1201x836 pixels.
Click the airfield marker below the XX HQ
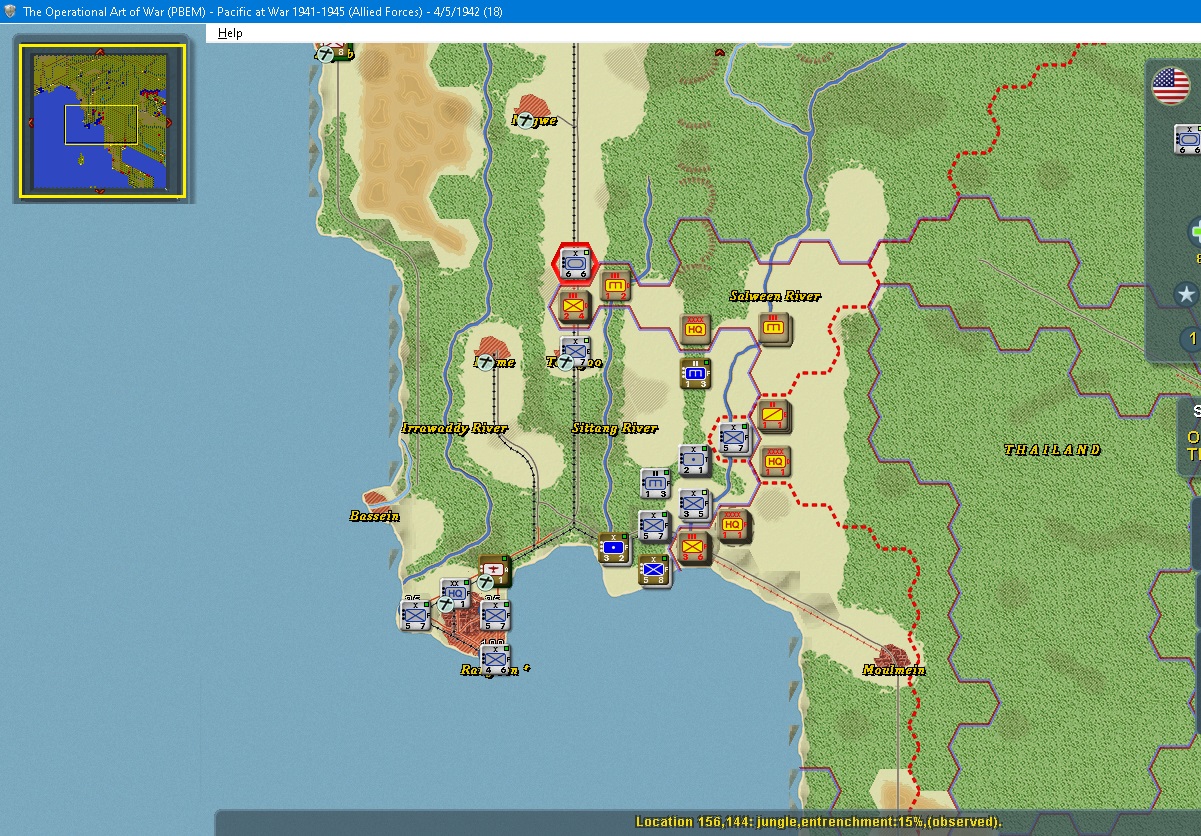tap(445, 604)
